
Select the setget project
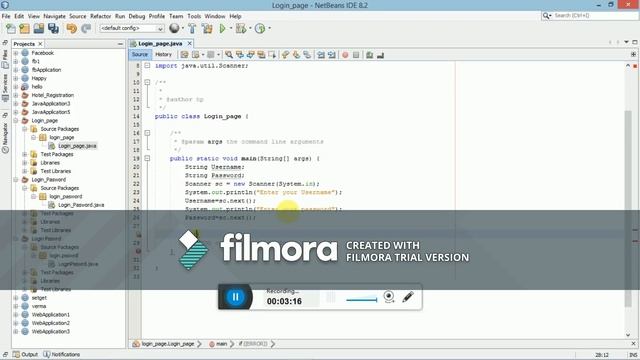coord(39,298)
